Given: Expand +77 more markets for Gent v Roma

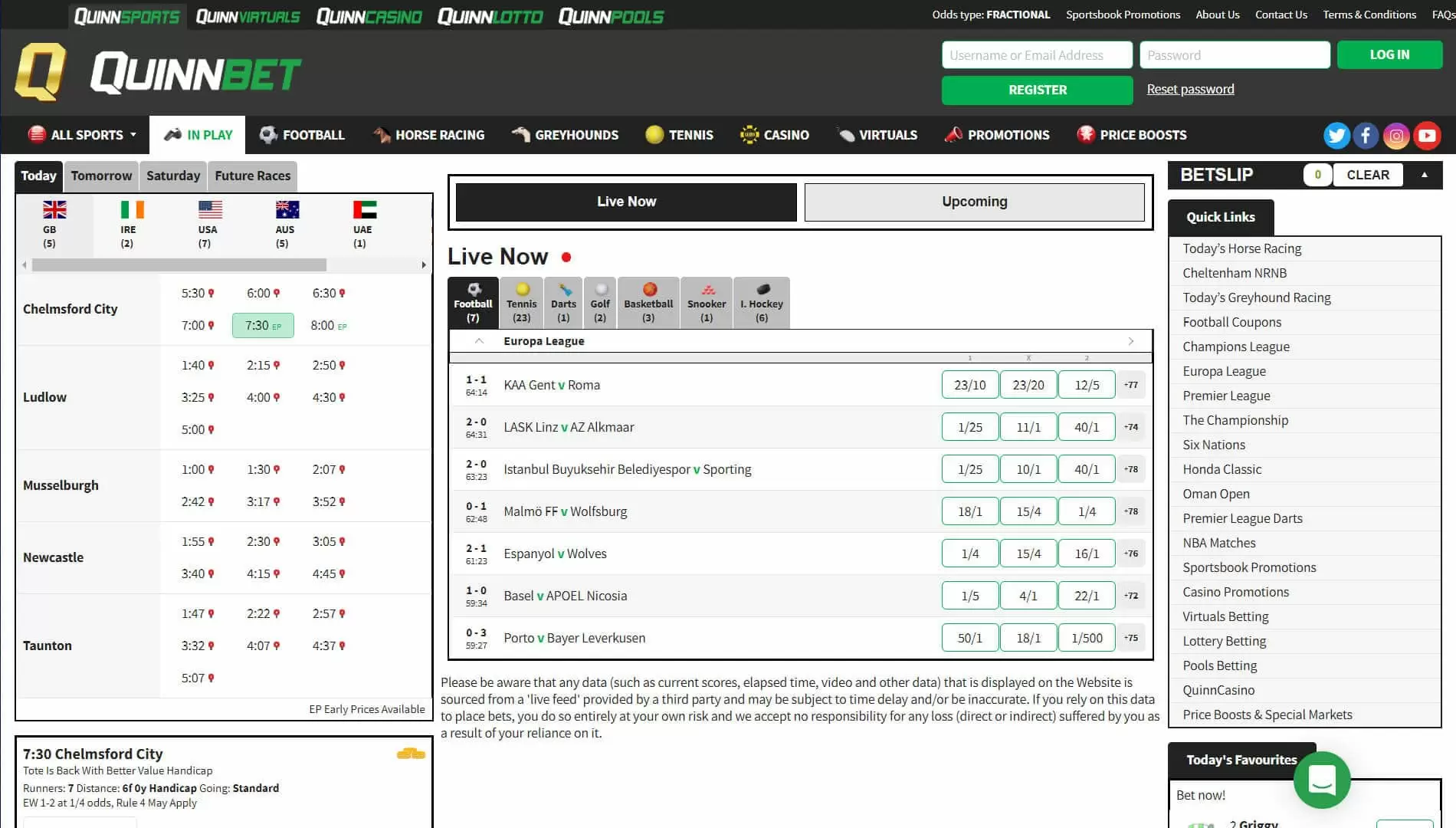Looking at the screenshot, I should (x=1131, y=385).
